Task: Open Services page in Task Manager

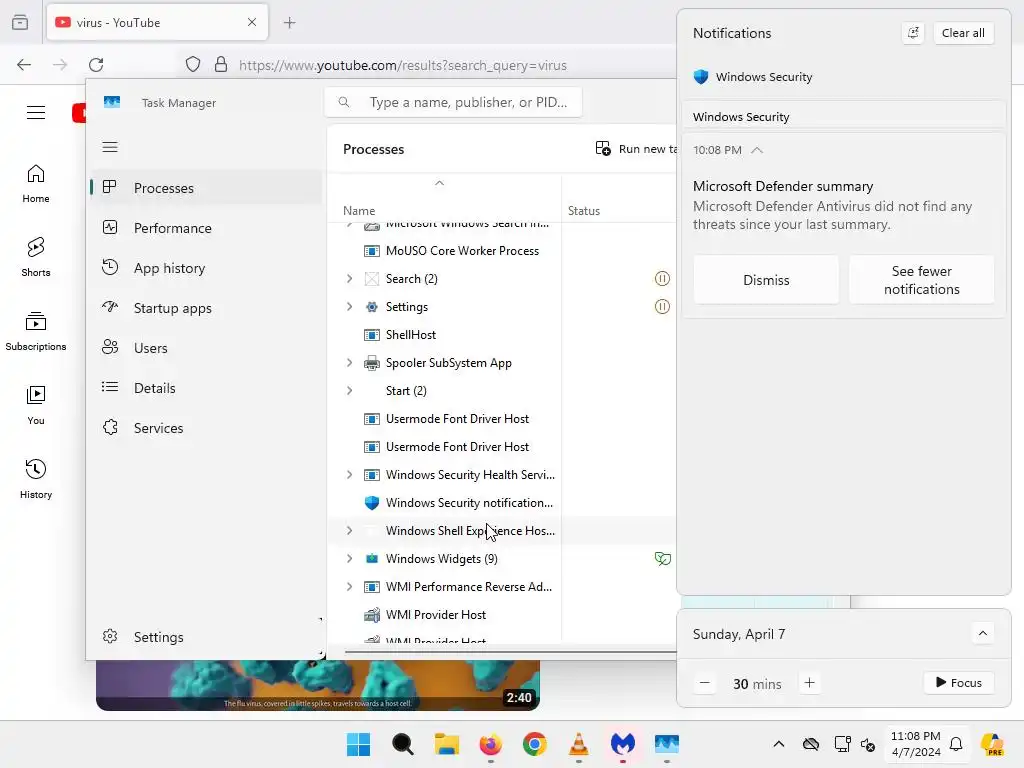Action: click(x=206, y=428)
